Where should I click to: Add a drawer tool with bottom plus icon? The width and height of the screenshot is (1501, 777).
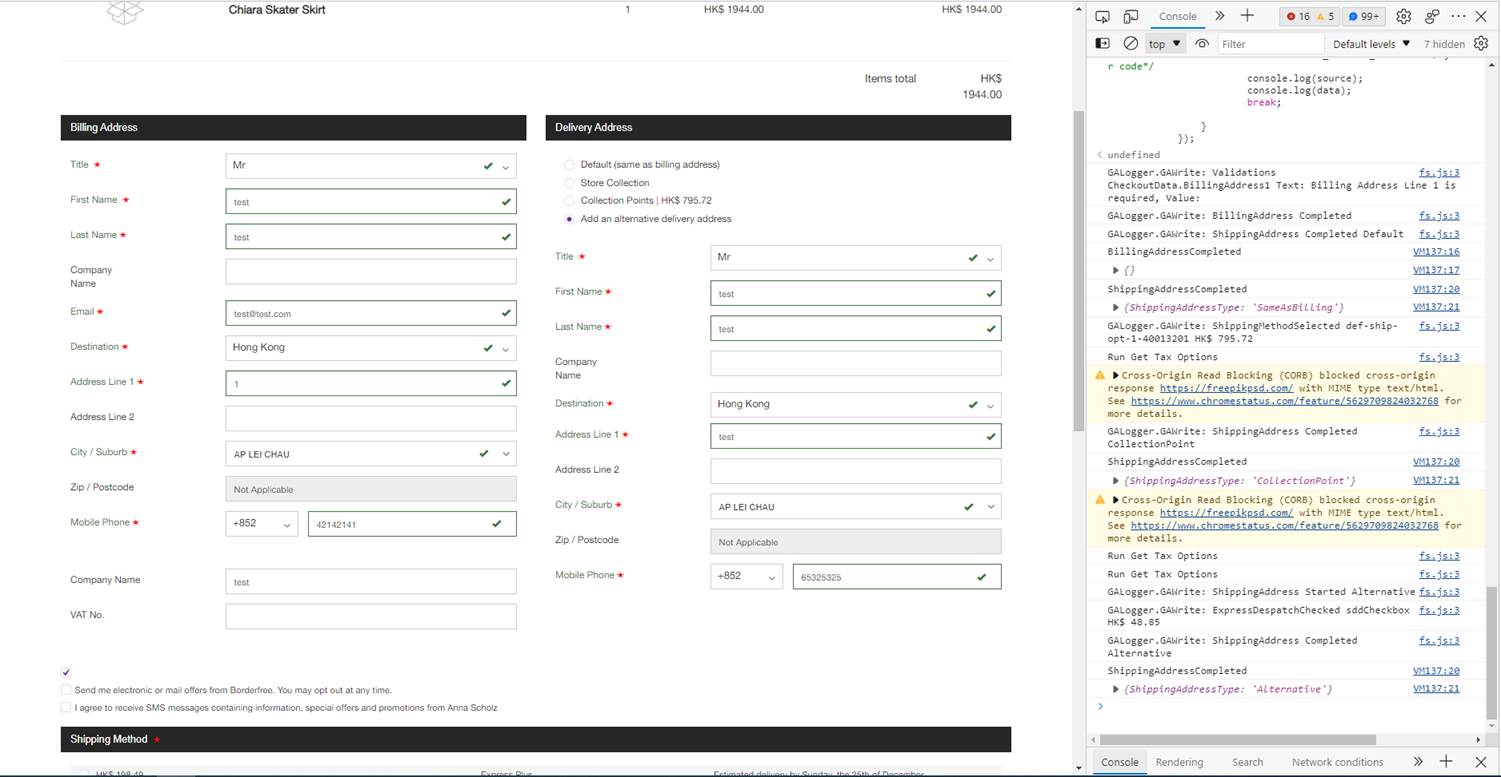(1446, 762)
